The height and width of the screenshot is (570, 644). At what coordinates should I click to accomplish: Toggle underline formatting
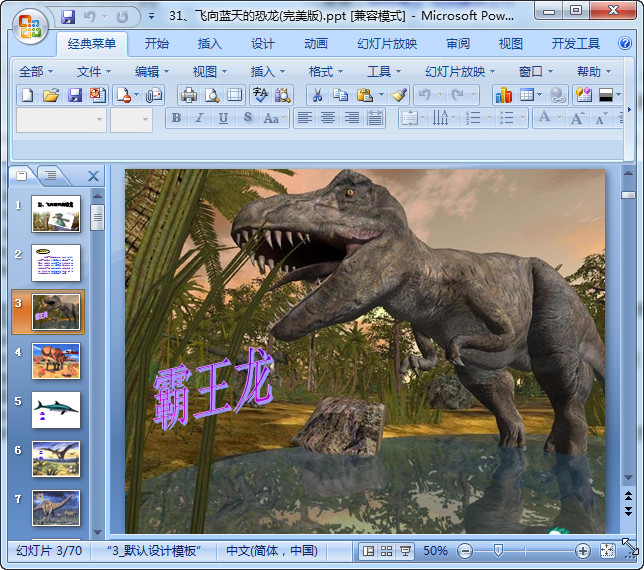(x=223, y=118)
